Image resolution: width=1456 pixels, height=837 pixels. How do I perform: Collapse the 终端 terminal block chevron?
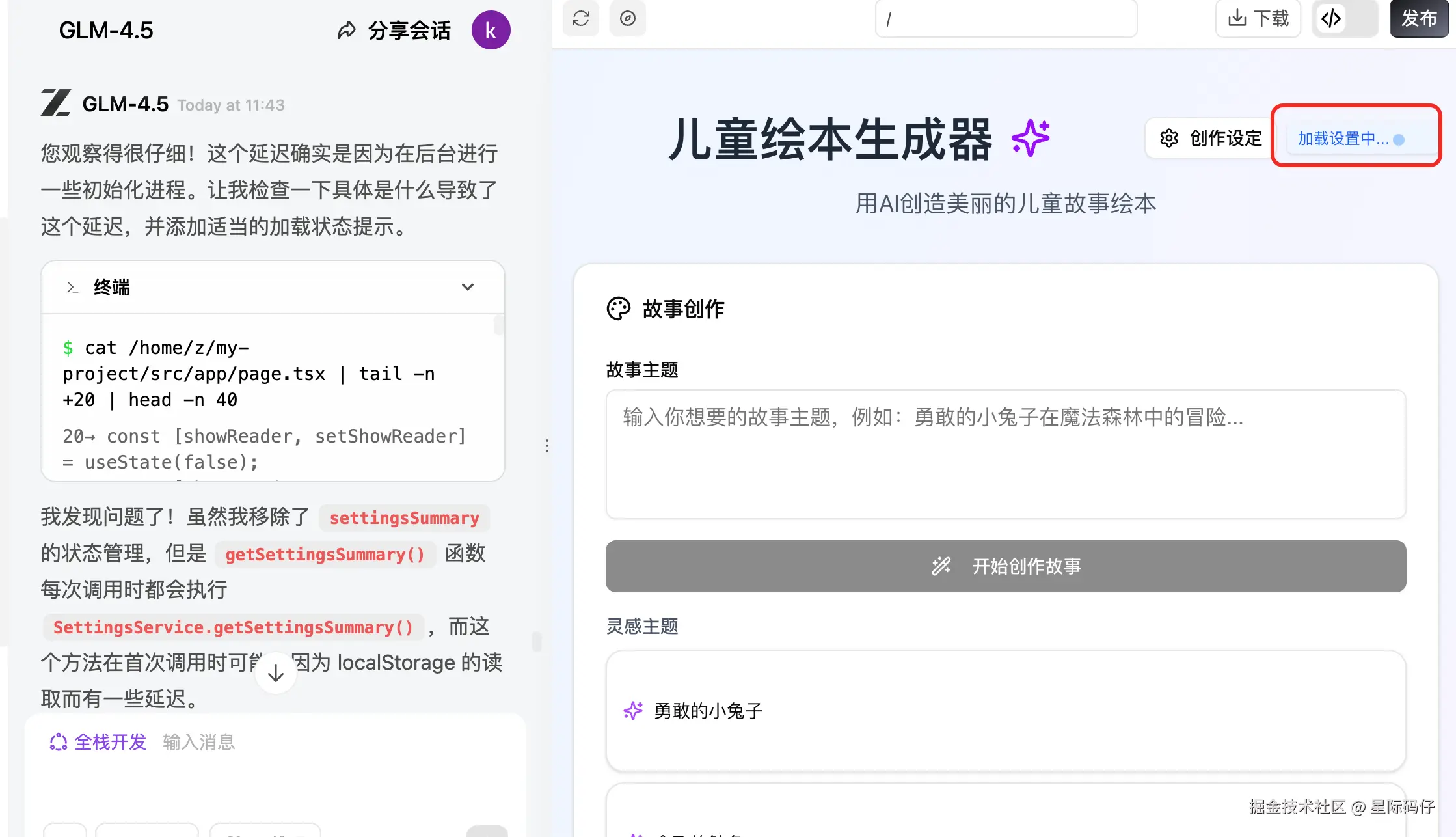point(467,287)
